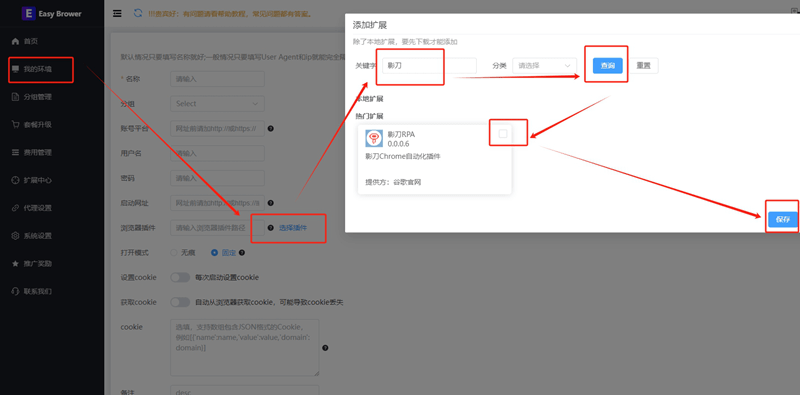Click the 浏览器插件 path input field
Image resolution: width=800 pixels, height=395 pixels.
click(217, 228)
